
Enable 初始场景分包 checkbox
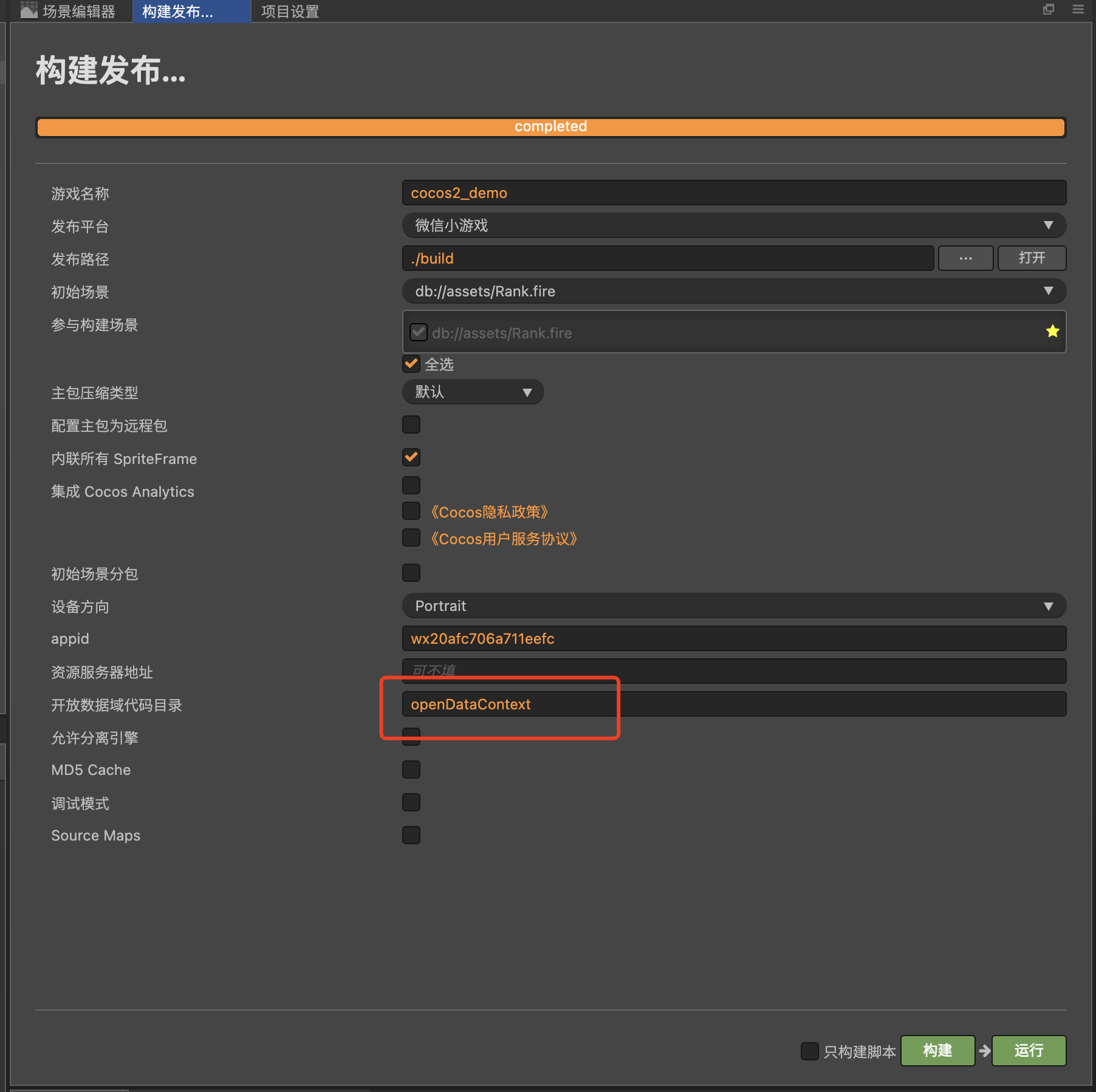coord(411,573)
